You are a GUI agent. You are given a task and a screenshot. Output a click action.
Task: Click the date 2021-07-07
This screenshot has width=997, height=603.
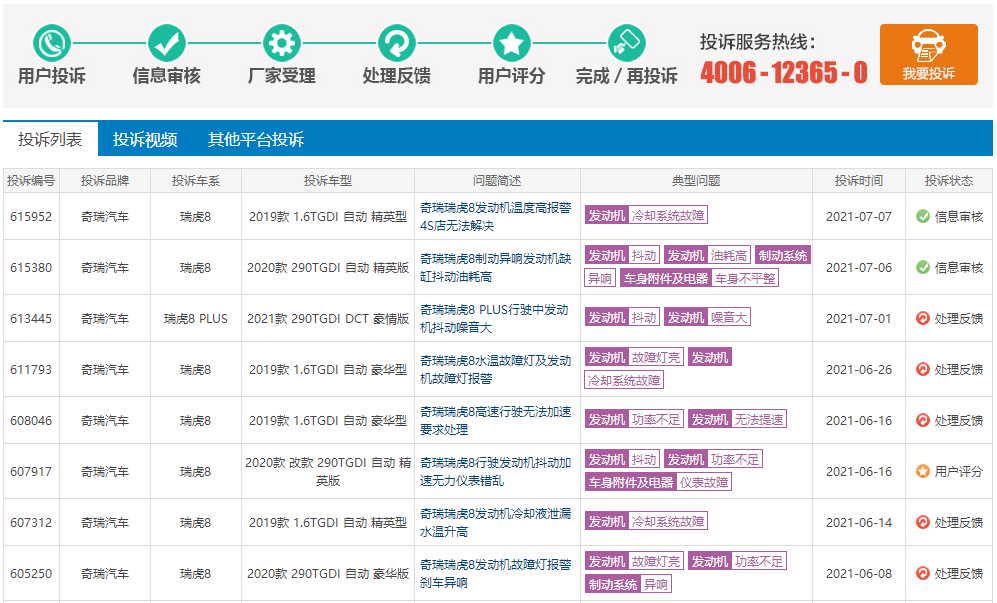[859, 216]
